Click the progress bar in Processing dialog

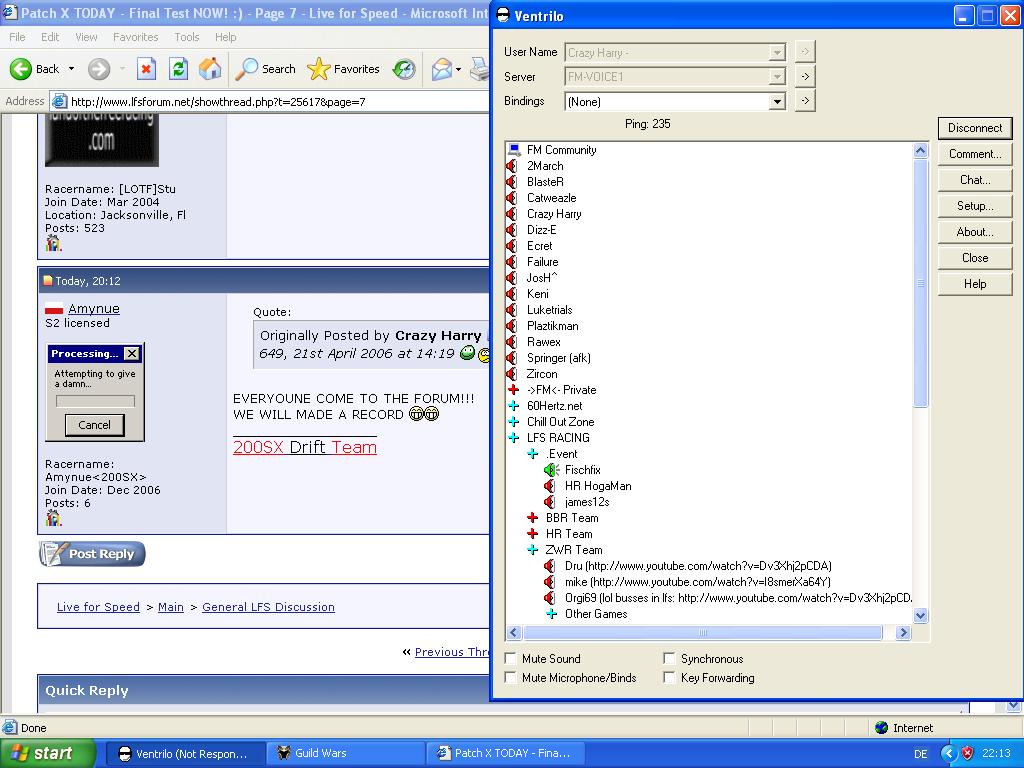[x=95, y=401]
